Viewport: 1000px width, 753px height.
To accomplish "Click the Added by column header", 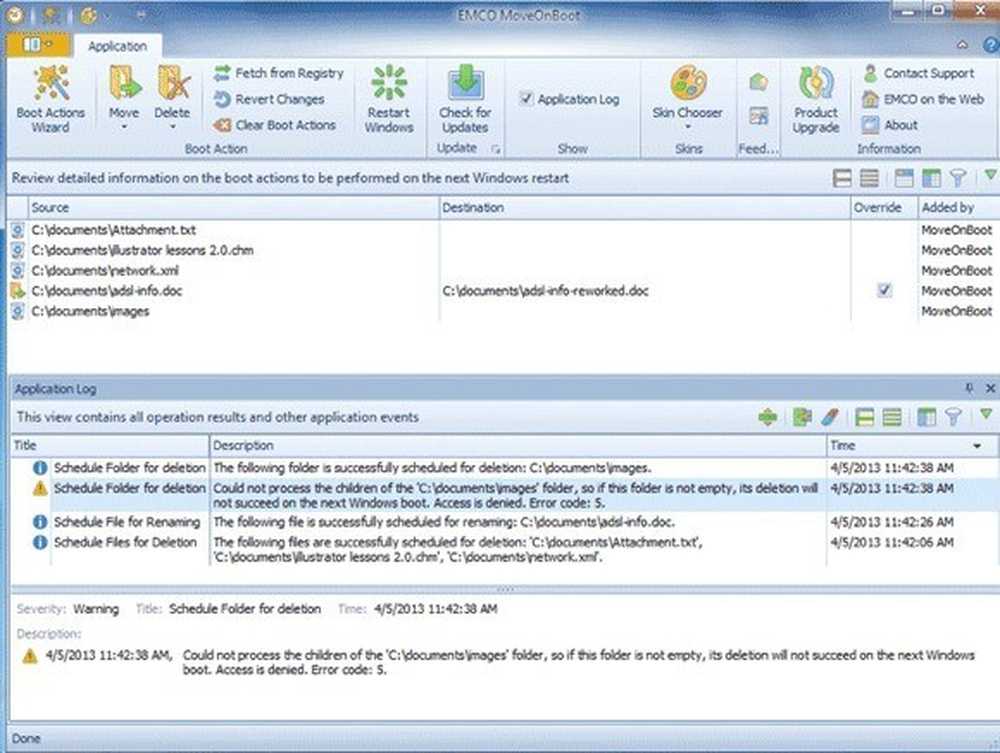I will tap(958, 208).
